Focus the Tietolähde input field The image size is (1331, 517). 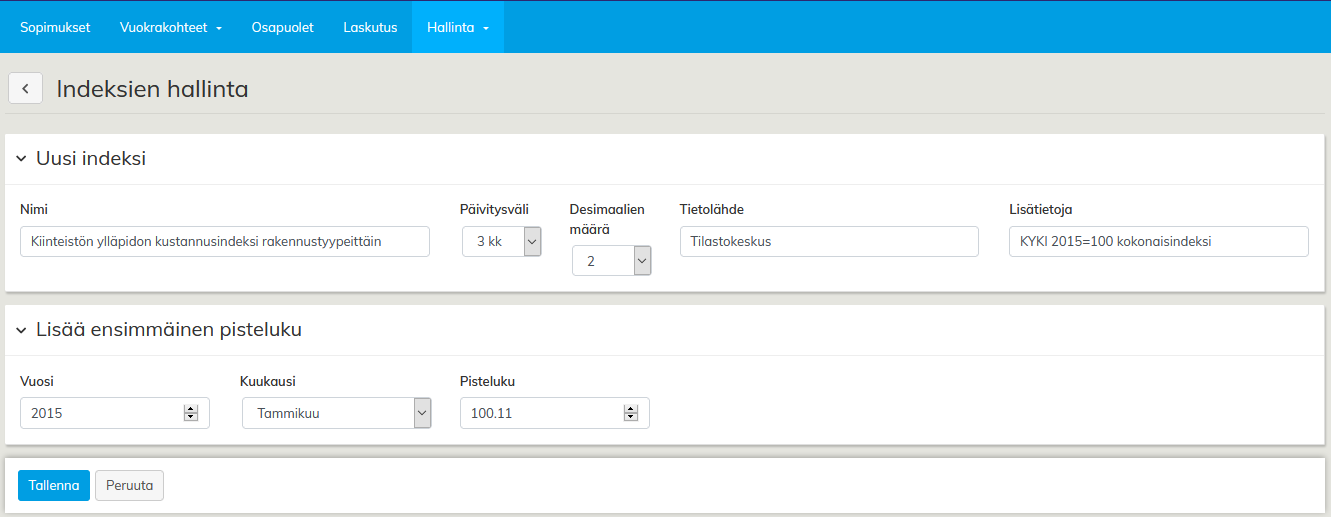pyautogui.click(x=828, y=242)
